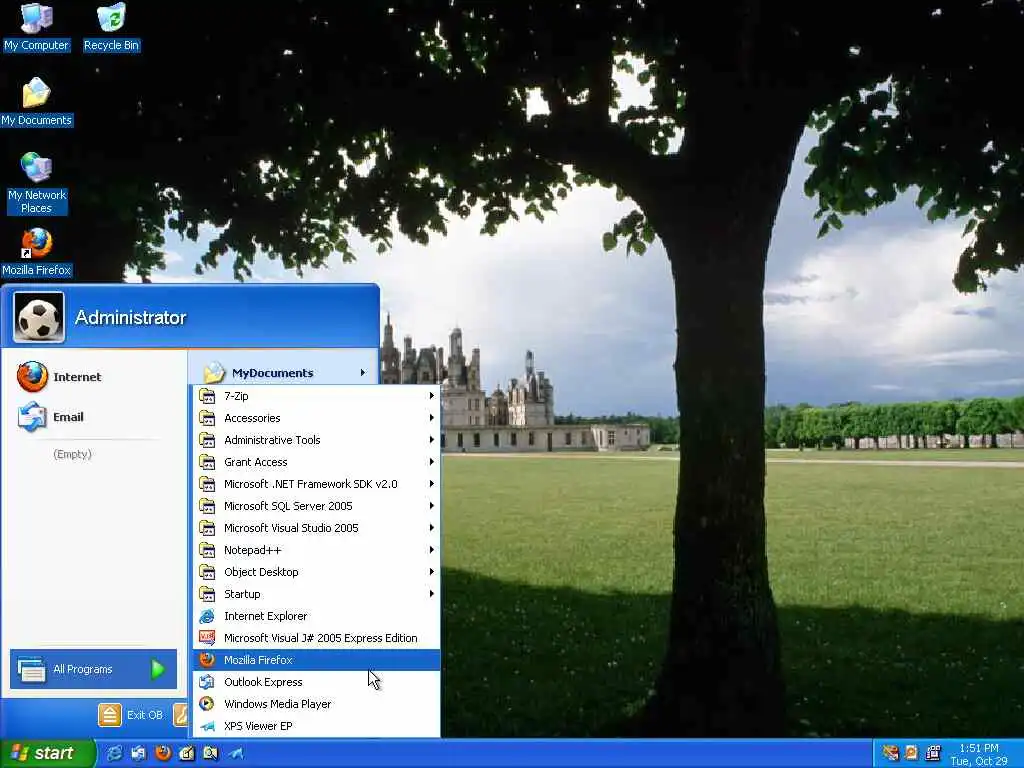Launch Windows Media Player from list

pos(317,704)
